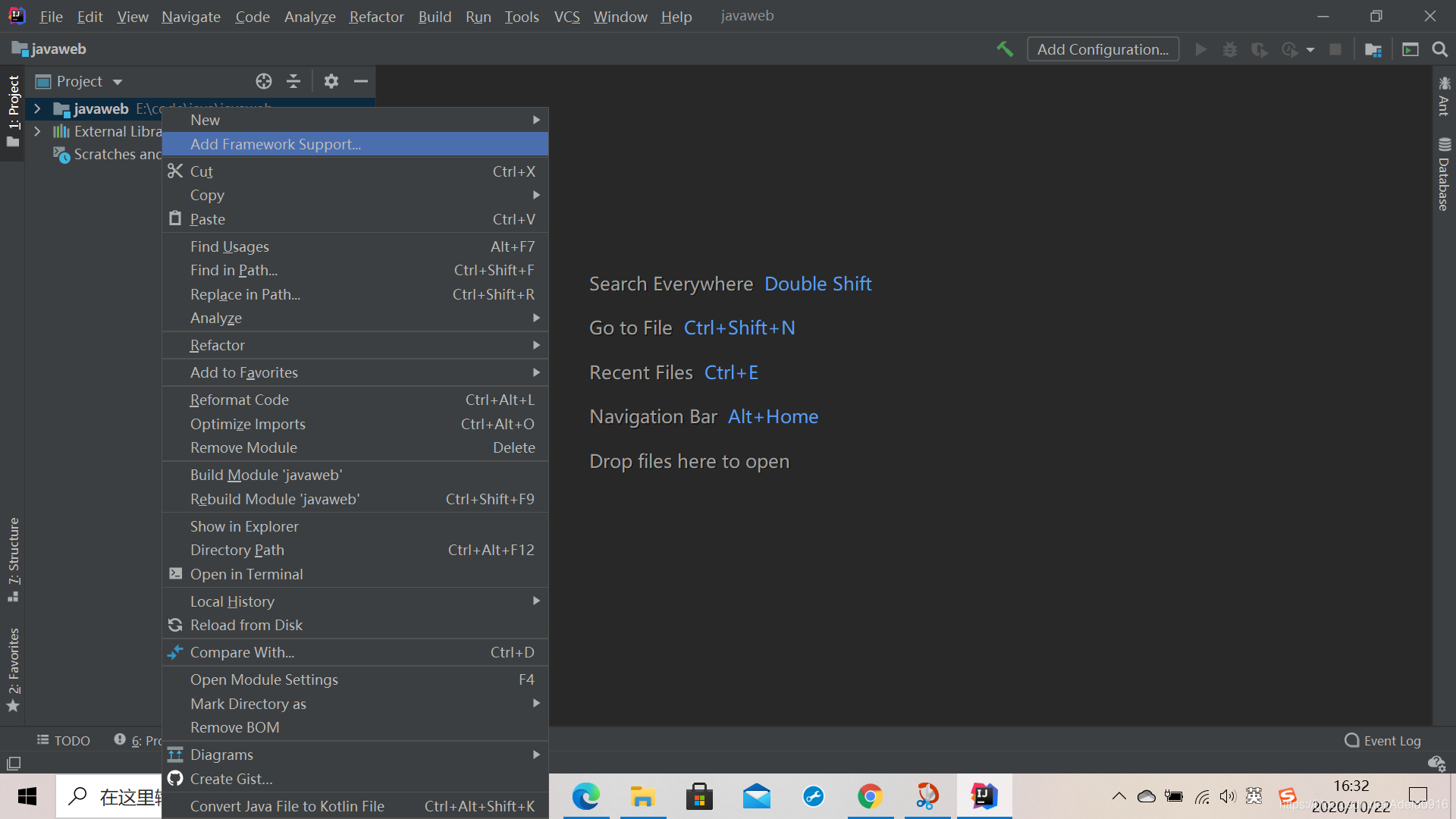The image size is (1456, 819).
Task: Open Project Structure icon in toolbar
Action: [1373, 49]
